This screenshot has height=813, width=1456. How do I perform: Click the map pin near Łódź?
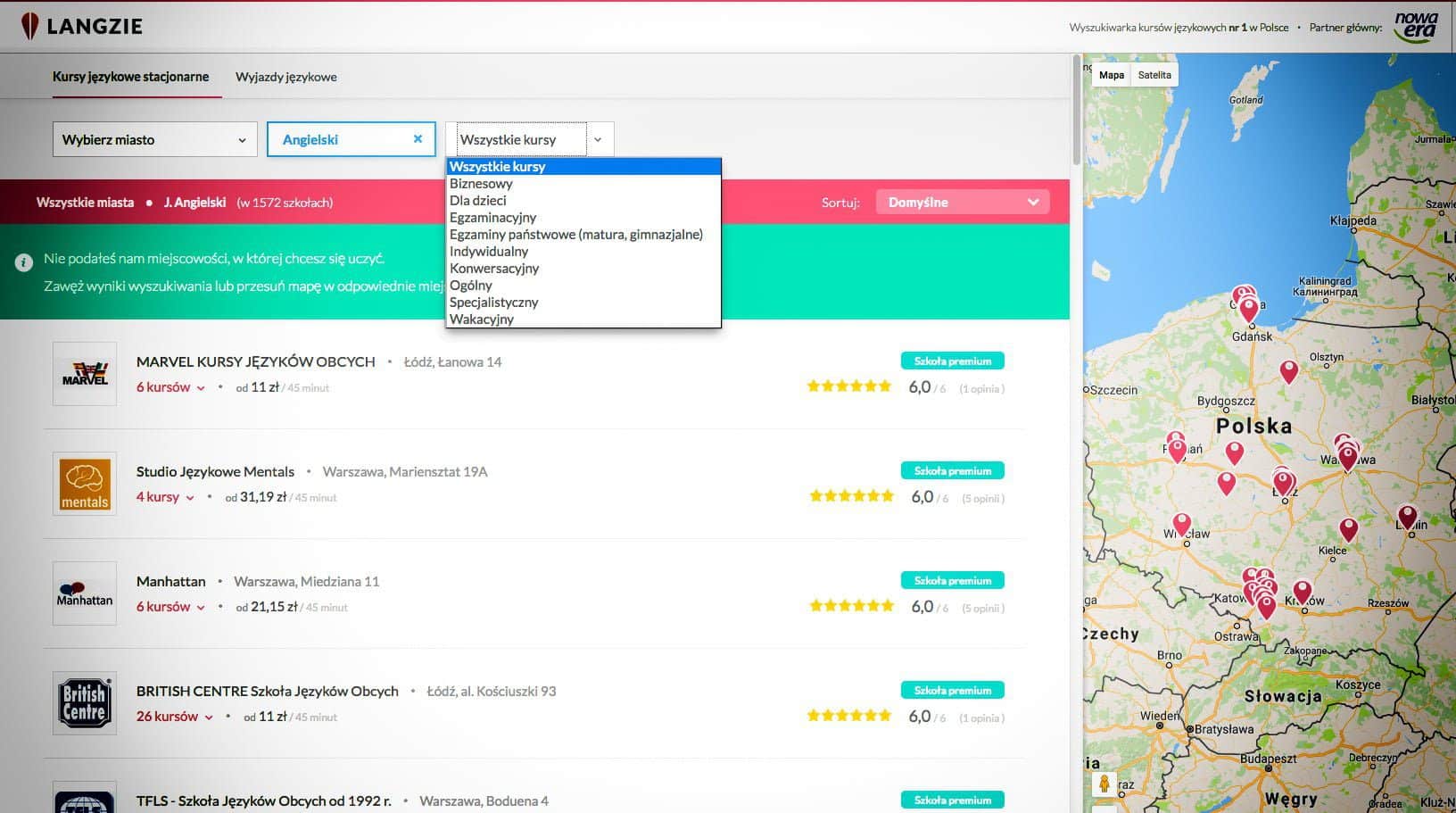pyautogui.click(x=1283, y=483)
